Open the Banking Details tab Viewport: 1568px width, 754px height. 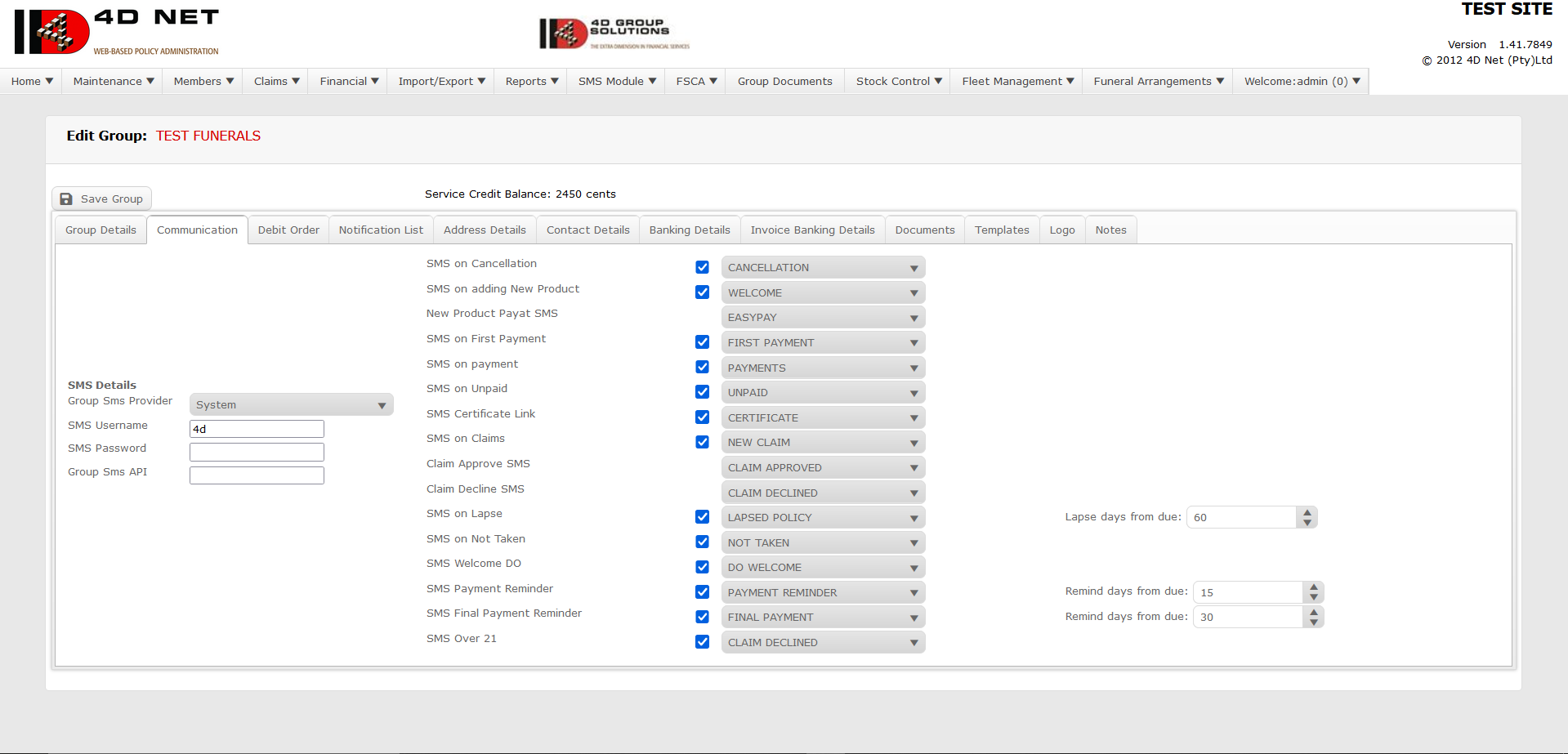[x=690, y=230]
